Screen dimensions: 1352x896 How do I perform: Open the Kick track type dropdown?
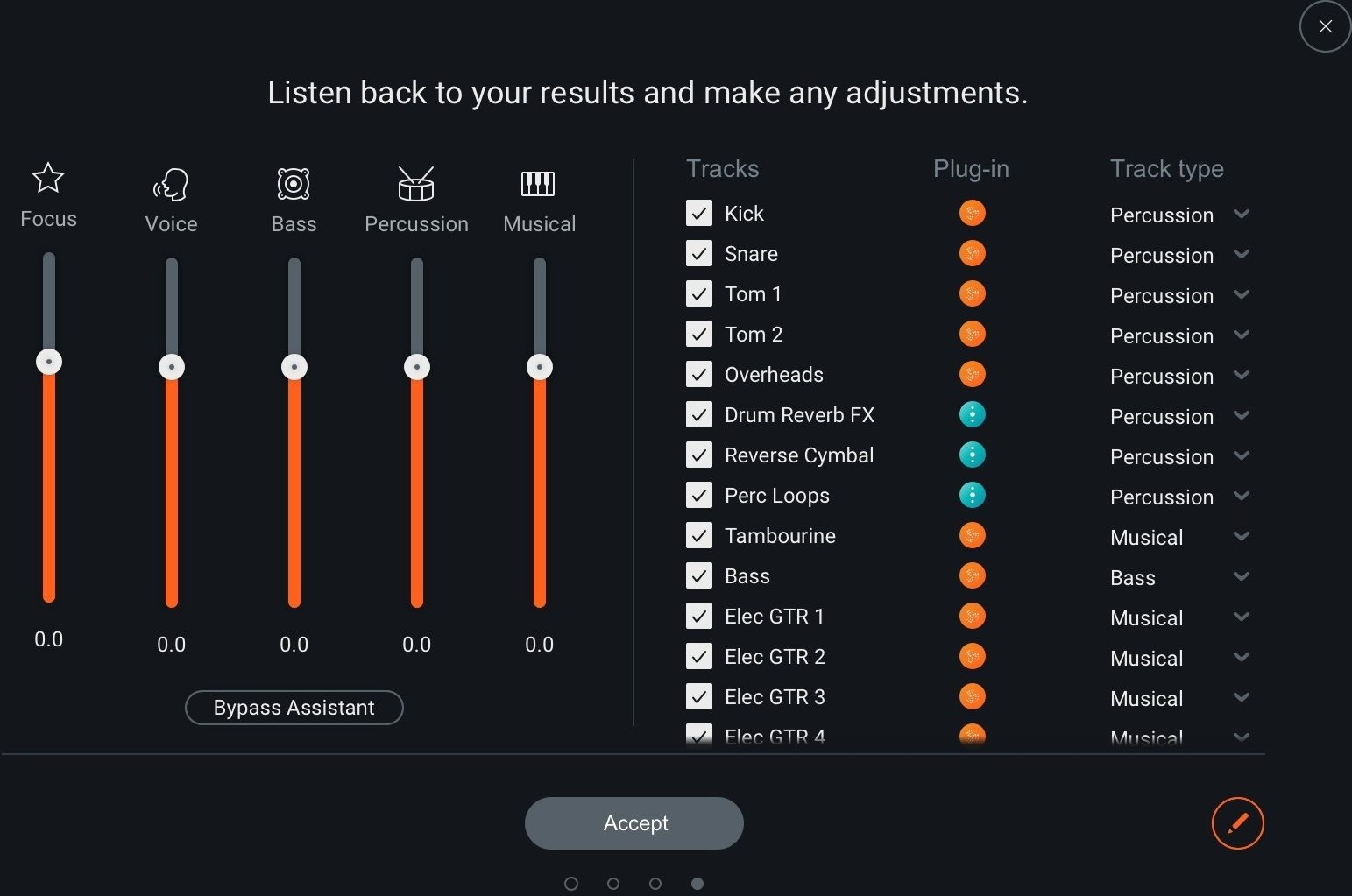point(1179,215)
